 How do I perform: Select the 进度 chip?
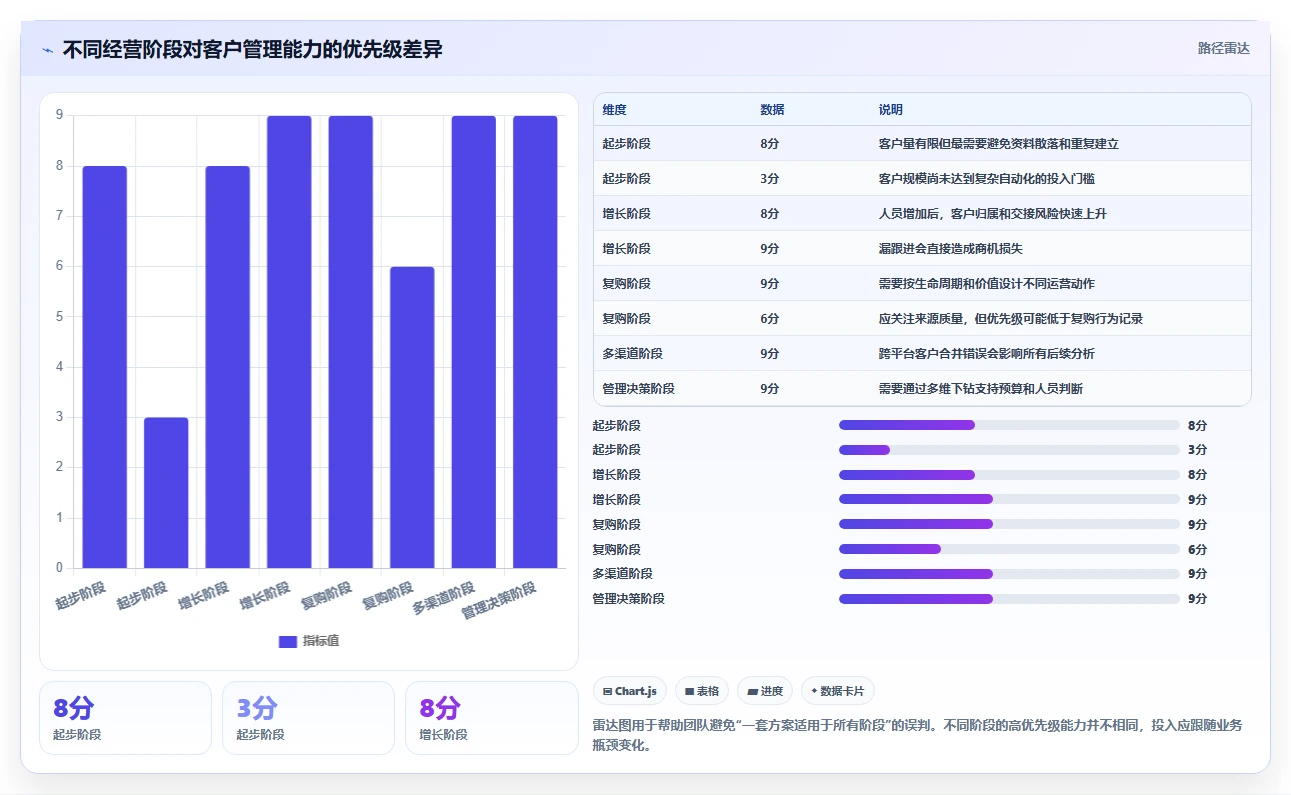coord(765,691)
